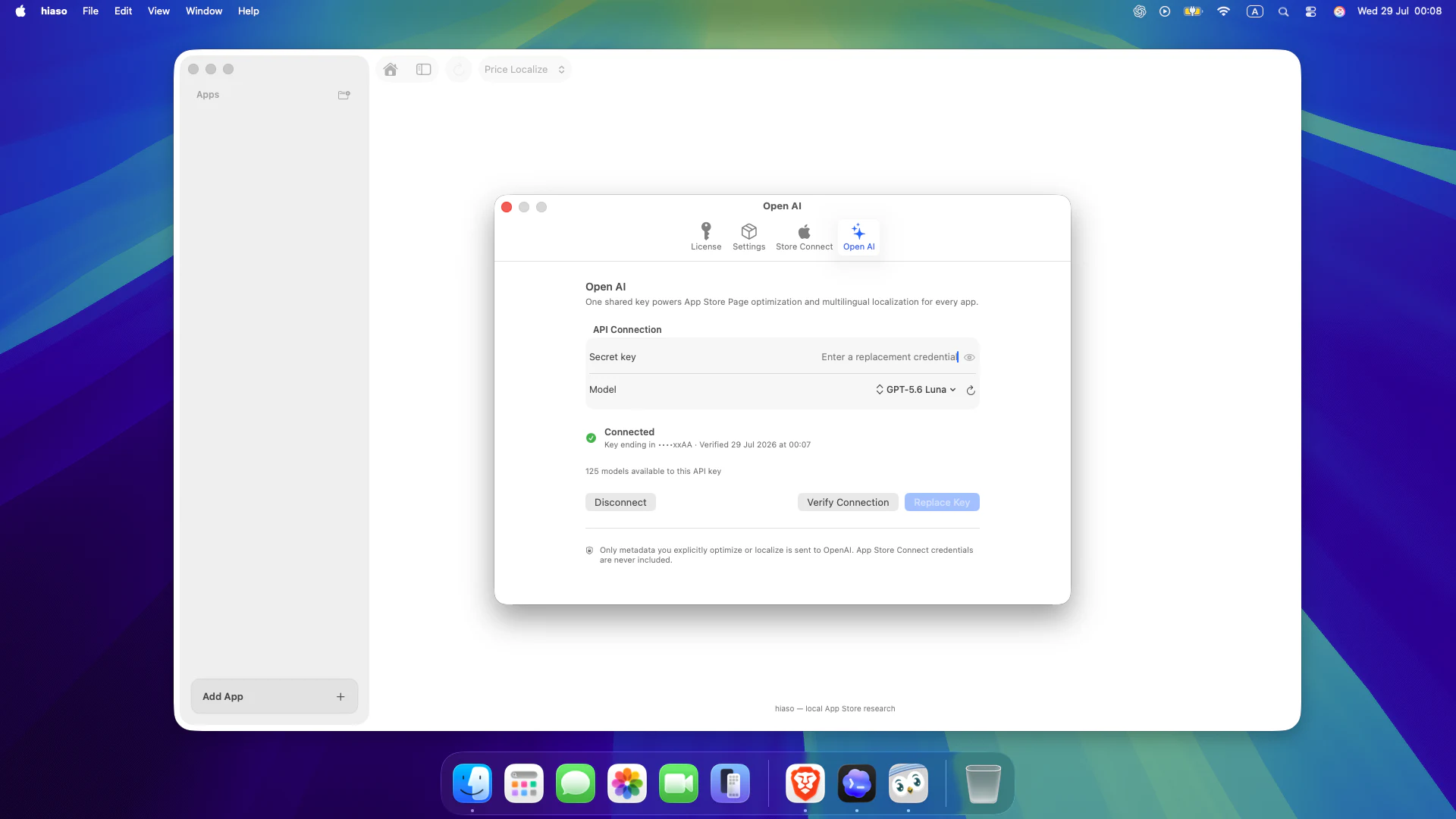Refresh the model list
The height and width of the screenshot is (819, 1456).
point(971,390)
